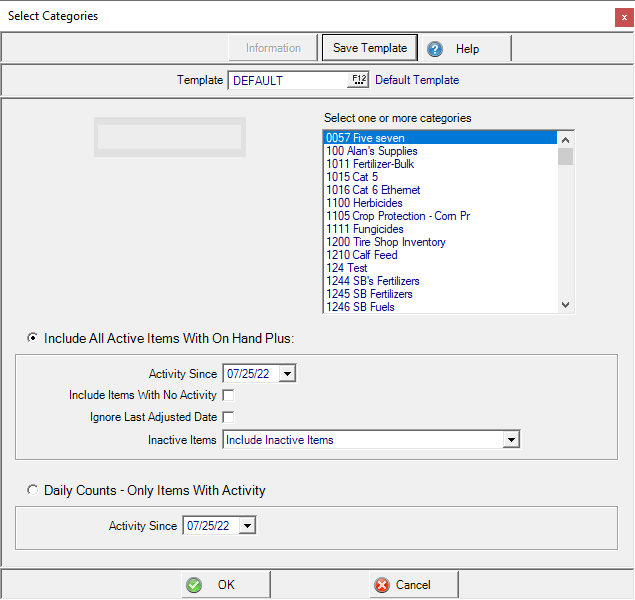Click the Default Template link
Viewport: 635px width, 600px height.
[x=417, y=80]
